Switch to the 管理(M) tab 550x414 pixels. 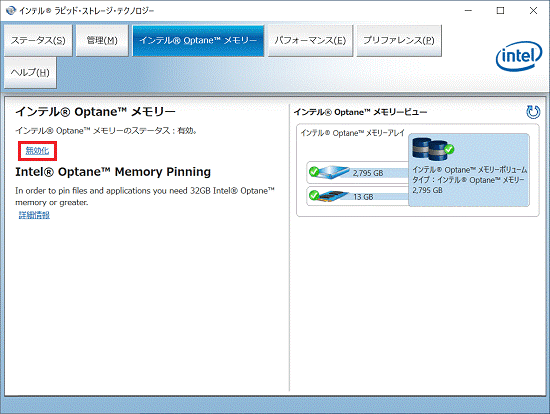102,40
